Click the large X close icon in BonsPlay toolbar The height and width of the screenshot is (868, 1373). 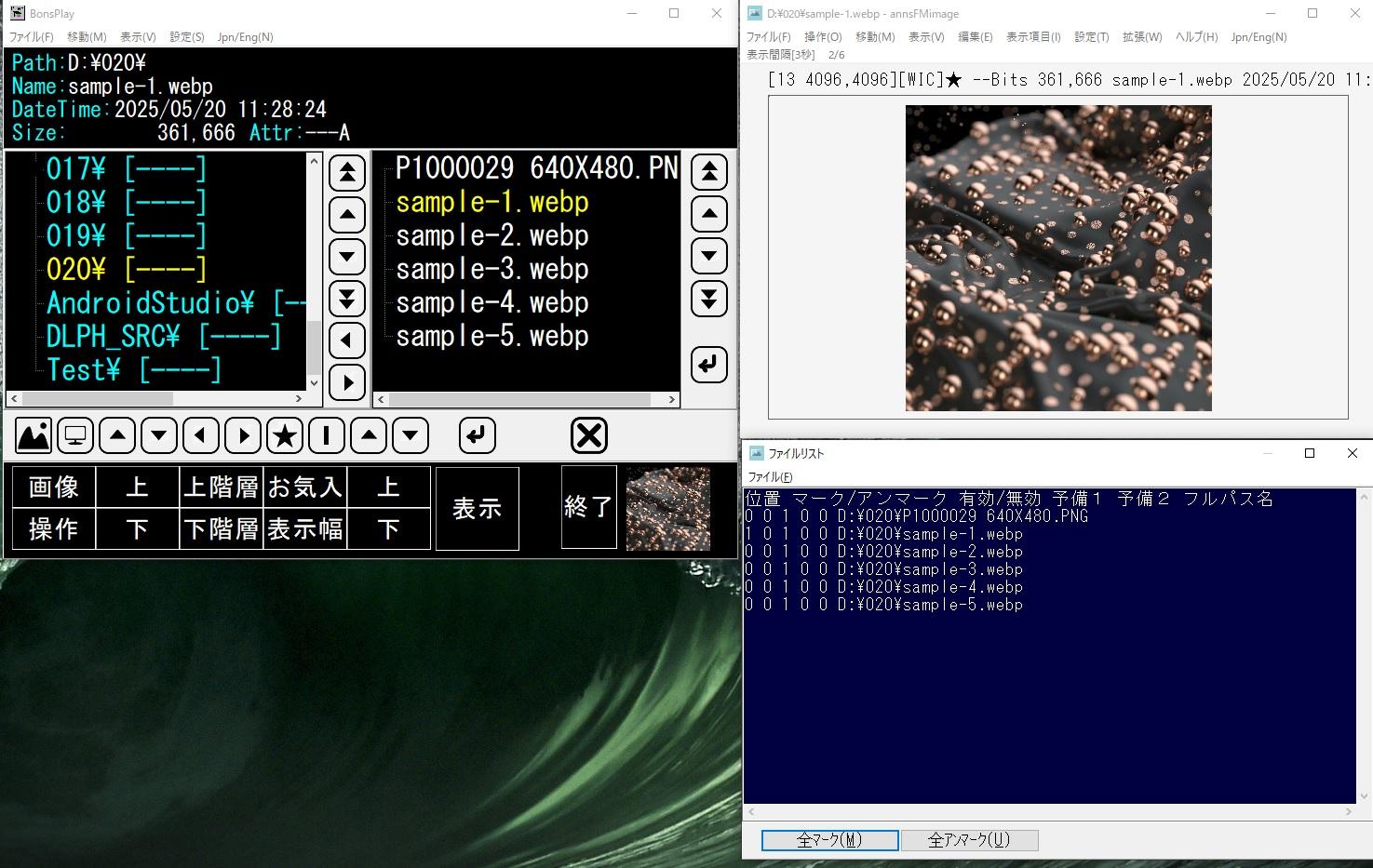[x=588, y=435]
